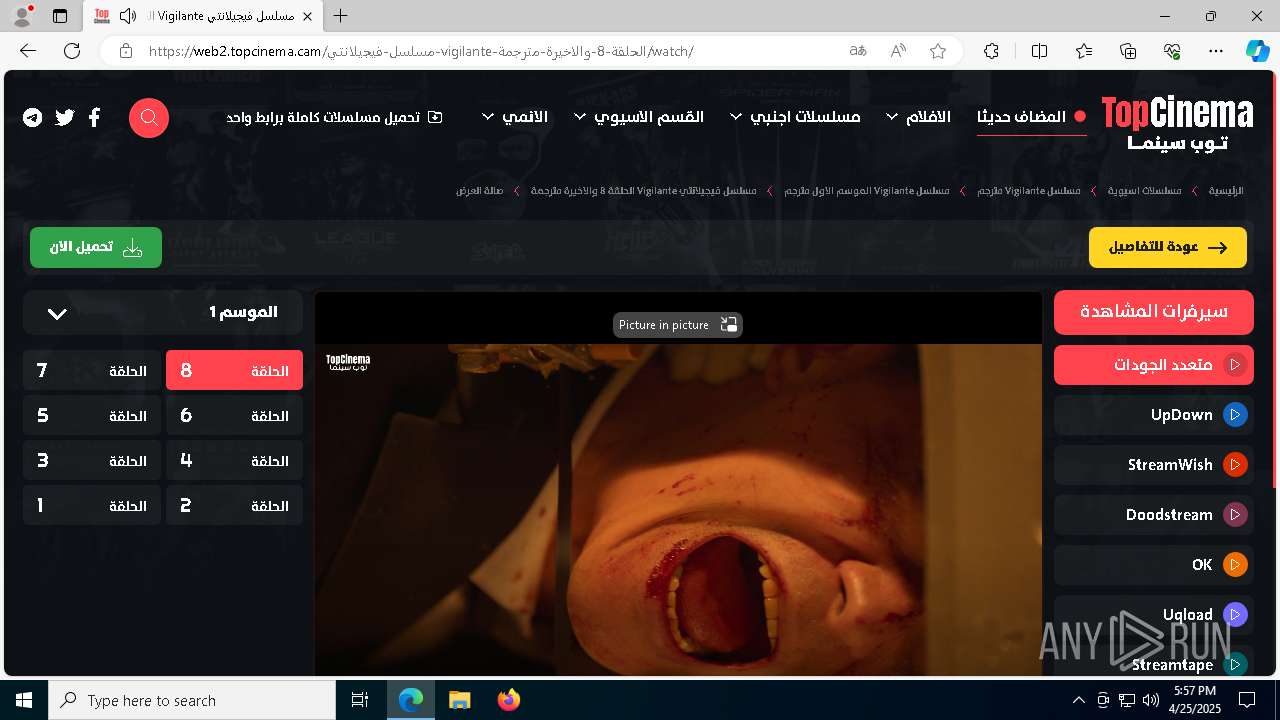Open the Copilot sidebar icon
Viewport: 1280px width, 720px height.
[x=1258, y=51]
